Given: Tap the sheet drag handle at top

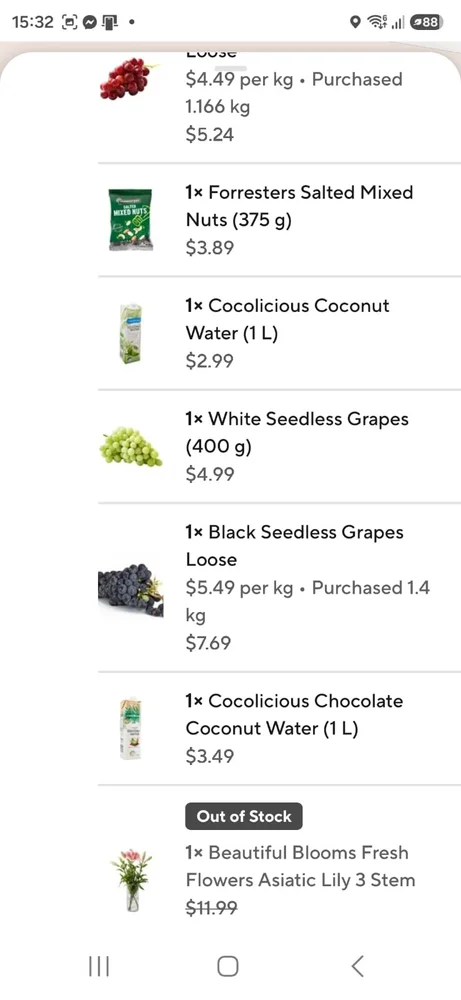Looking at the screenshot, I should pyautogui.click(x=230, y=67).
